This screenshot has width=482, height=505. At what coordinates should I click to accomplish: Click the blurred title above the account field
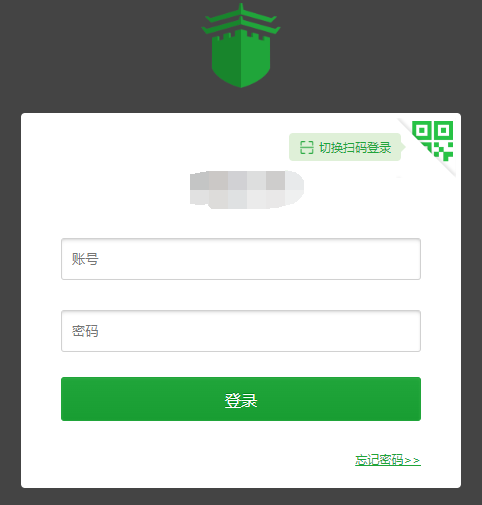tap(247, 190)
